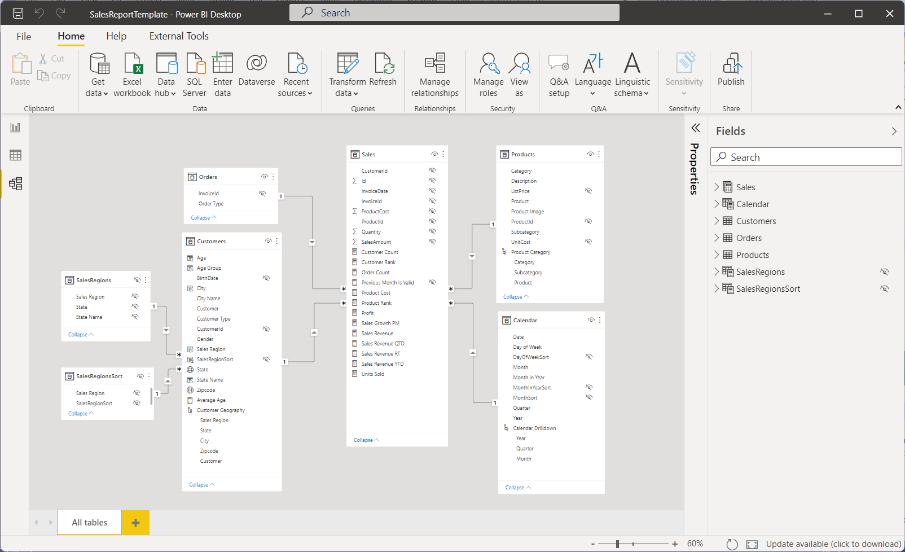Image resolution: width=905 pixels, height=552 pixels.
Task: Unhide the SalesRegions table card
Action: tap(137, 279)
